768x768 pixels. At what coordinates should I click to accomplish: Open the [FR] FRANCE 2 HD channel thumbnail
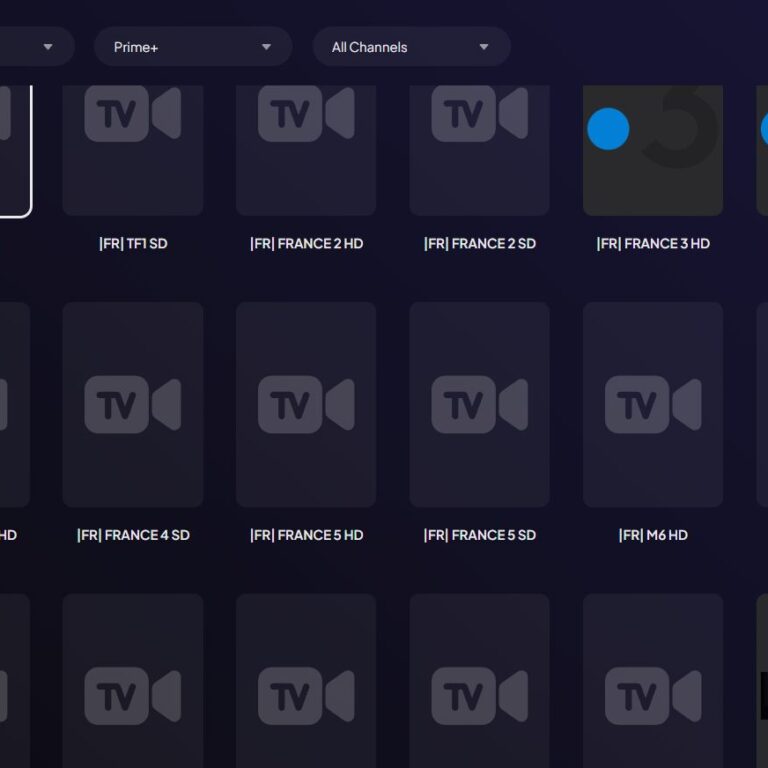[x=306, y=150]
